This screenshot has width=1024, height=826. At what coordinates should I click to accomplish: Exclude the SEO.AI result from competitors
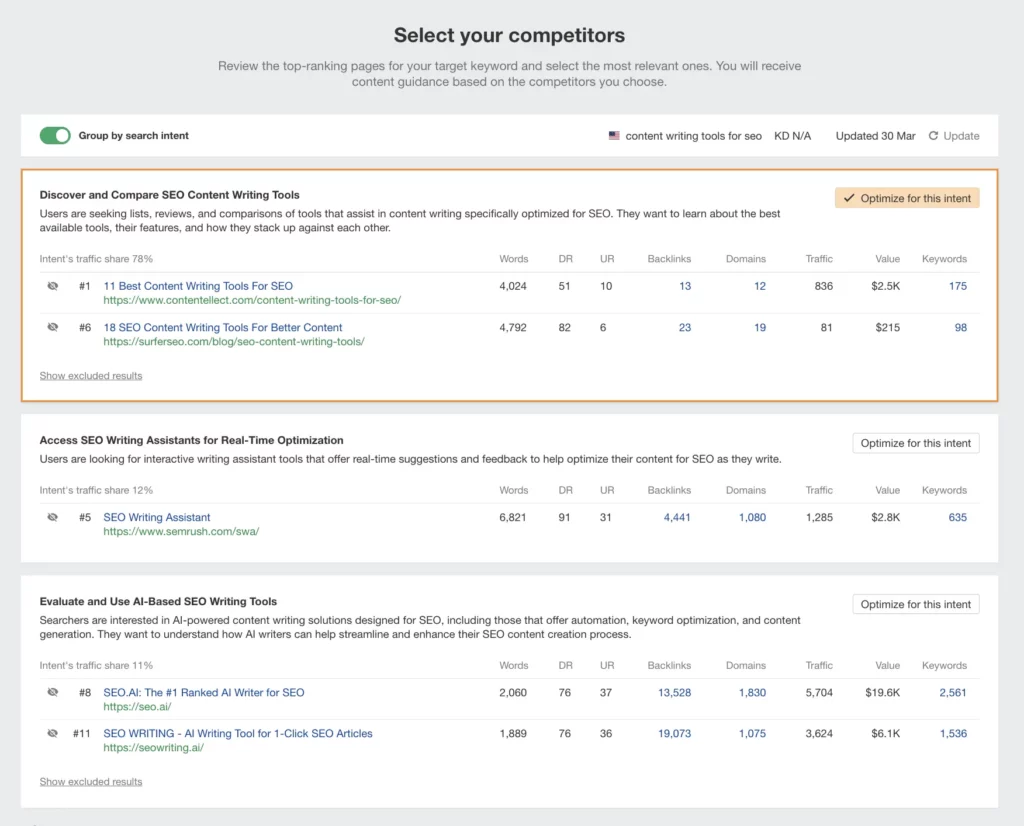pos(52,692)
